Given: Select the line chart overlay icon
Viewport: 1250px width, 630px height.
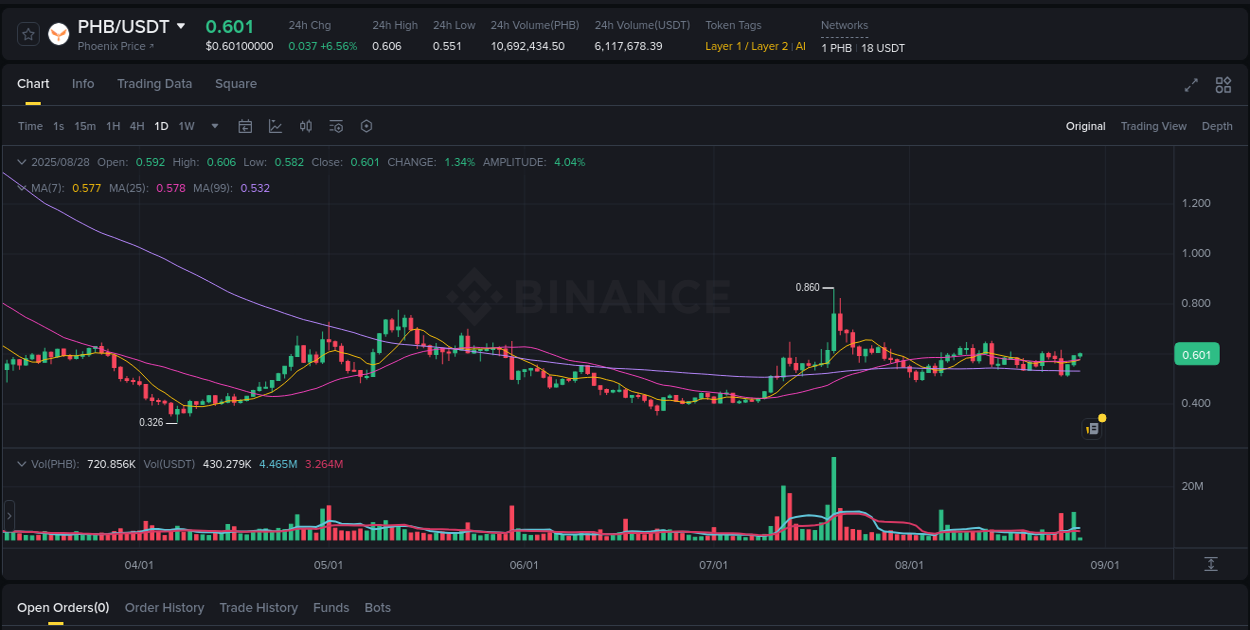Looking at the screenshot, I should tap(275, 126).
